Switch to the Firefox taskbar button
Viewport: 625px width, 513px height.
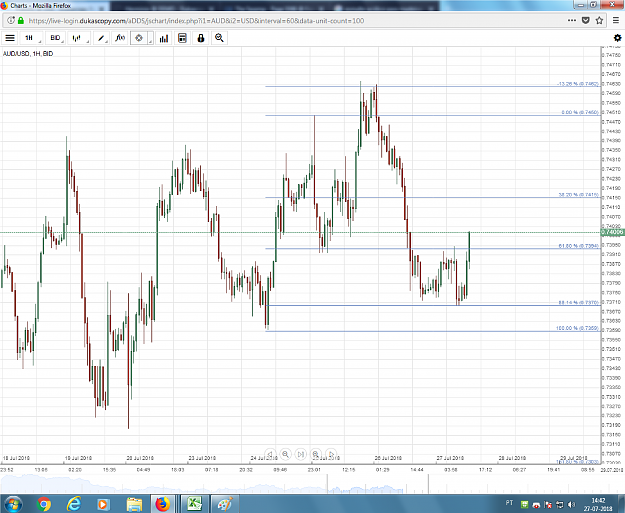click(x=163, y=504)
